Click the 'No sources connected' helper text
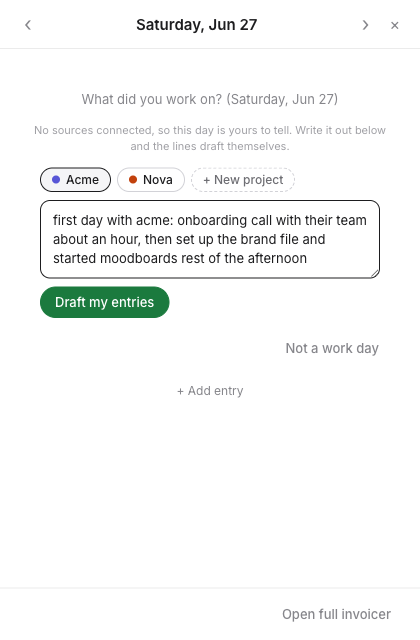This screenshot has width=420, height=640. coord(210,138)
